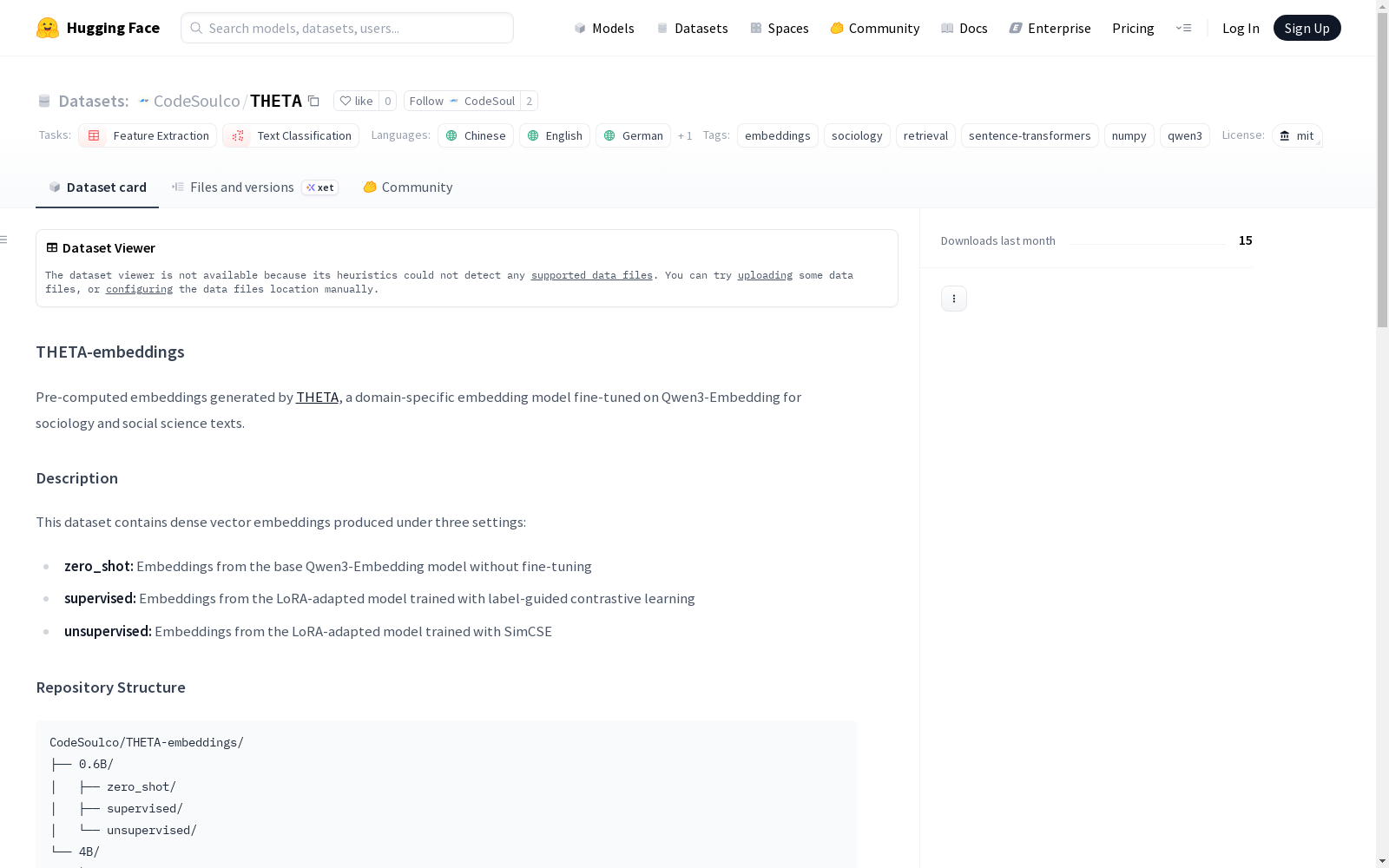Click the heart like button
This screenshot has height=868, width=1389.
[x=356, y=101]
